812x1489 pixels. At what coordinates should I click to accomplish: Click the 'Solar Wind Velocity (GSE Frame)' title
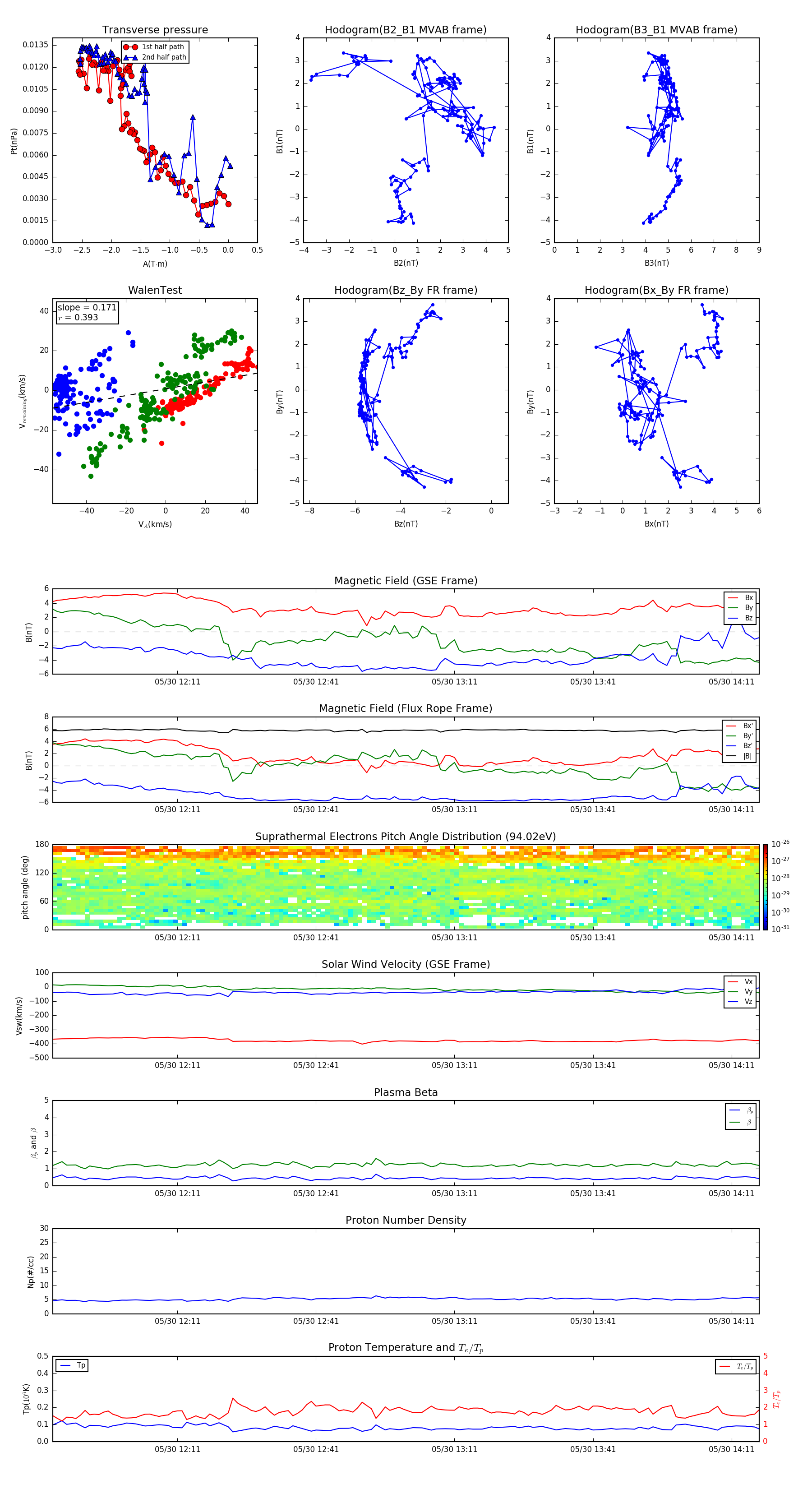(x=406, y=964)
